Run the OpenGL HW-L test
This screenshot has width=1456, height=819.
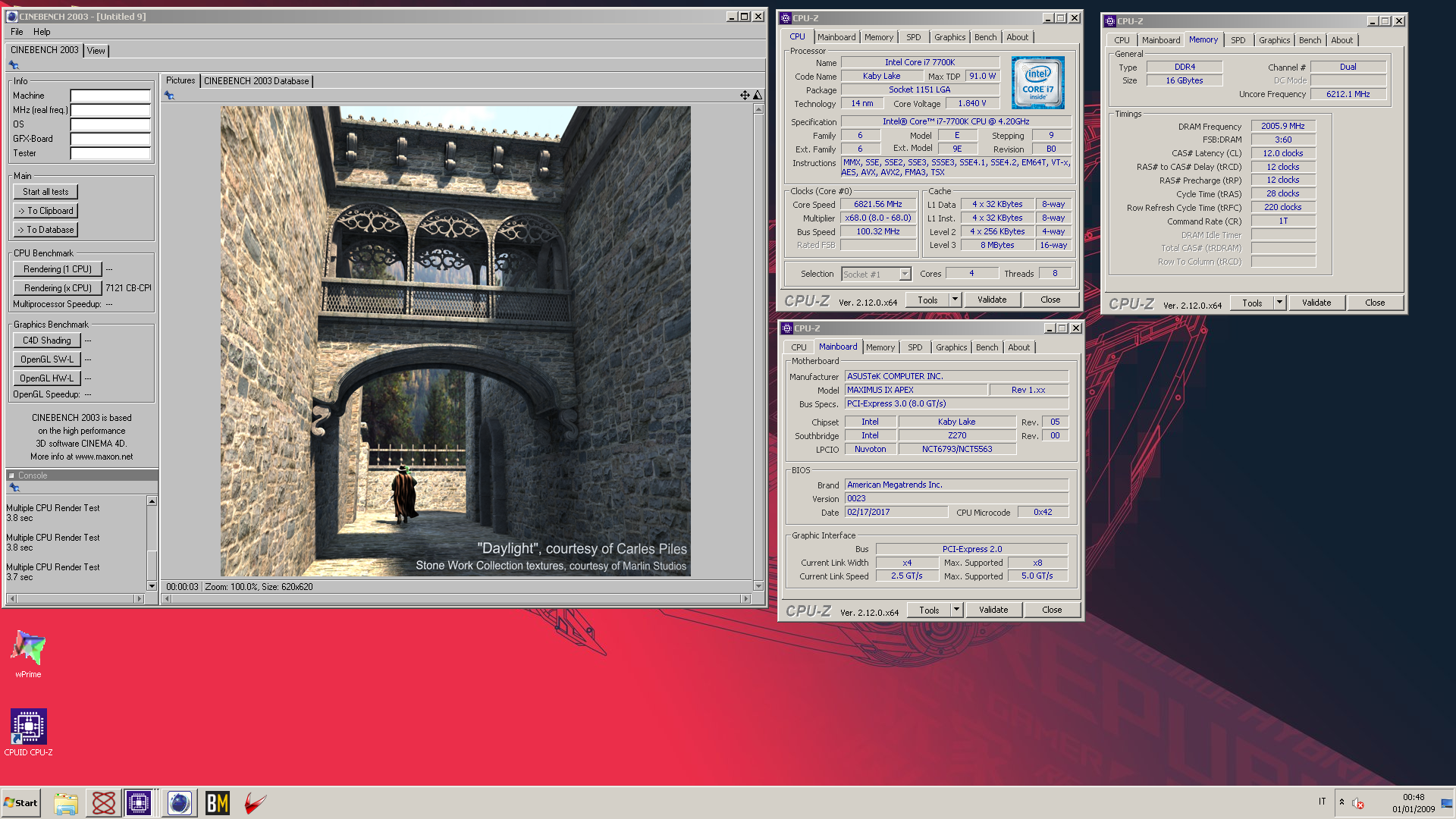(47, 378)
